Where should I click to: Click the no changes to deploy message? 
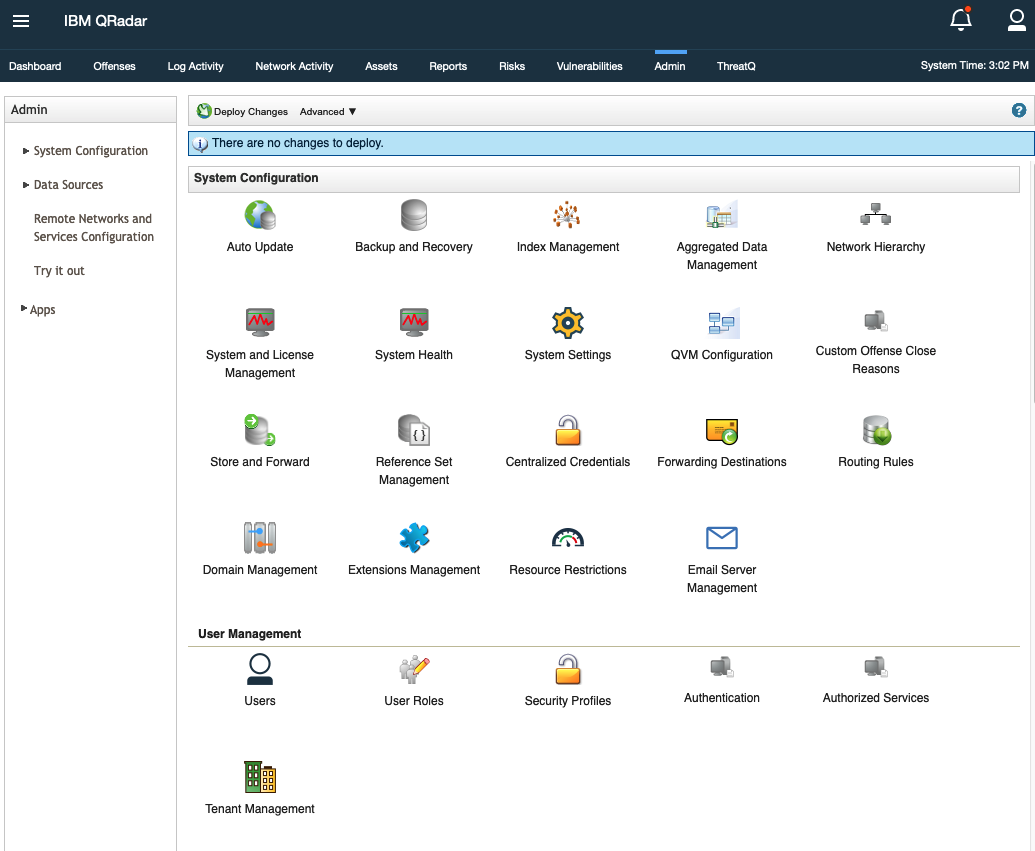(297, 143)
